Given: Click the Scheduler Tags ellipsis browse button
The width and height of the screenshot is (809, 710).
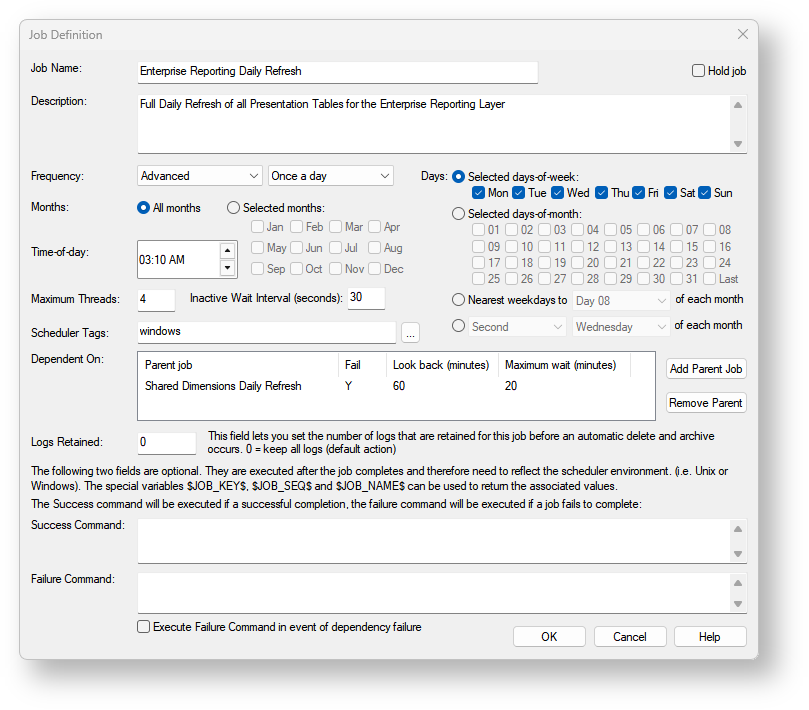Looking at the screenshot, I should pyautogui.click(x=410, y=333).
